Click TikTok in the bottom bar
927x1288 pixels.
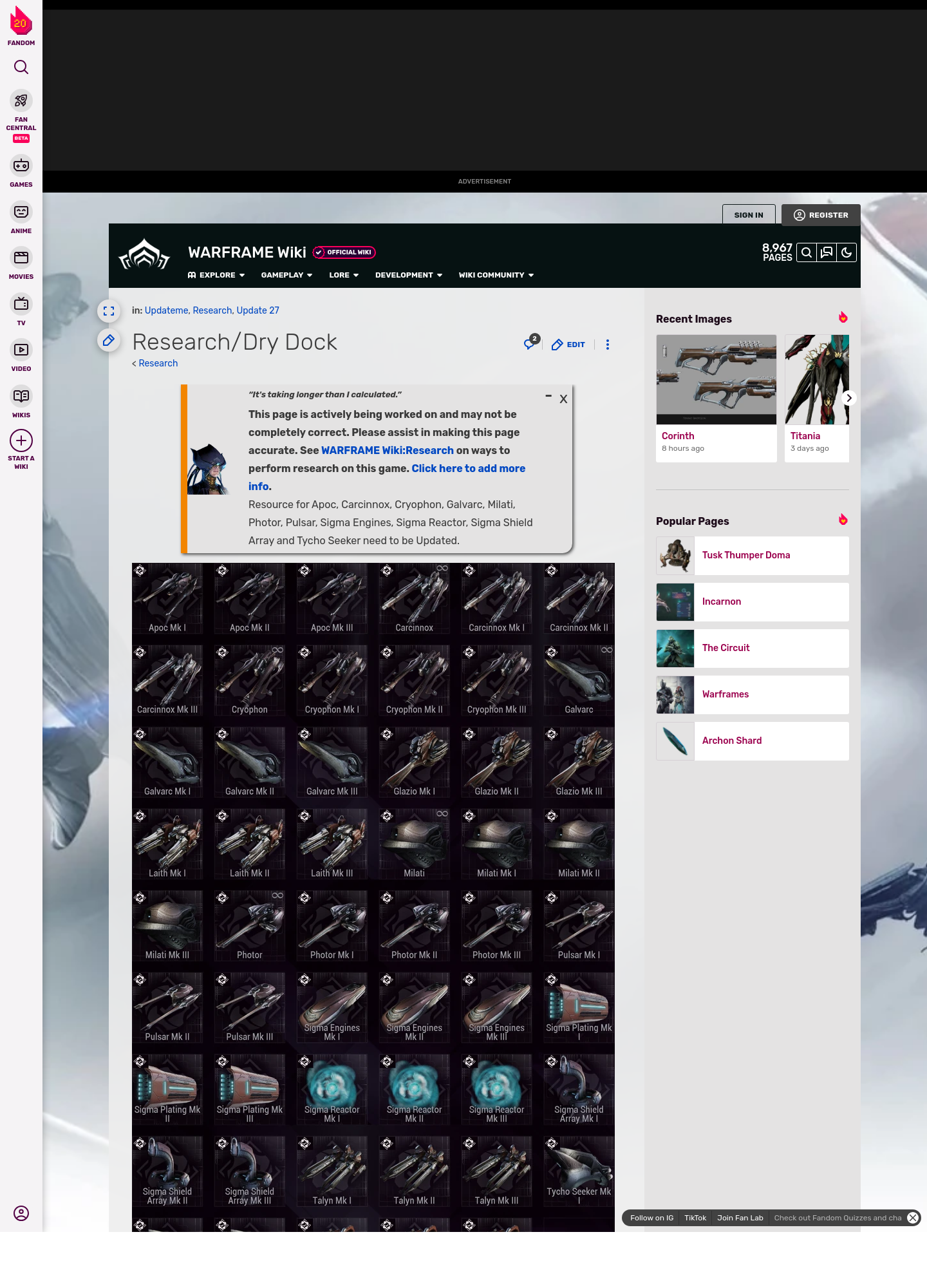695,1218
